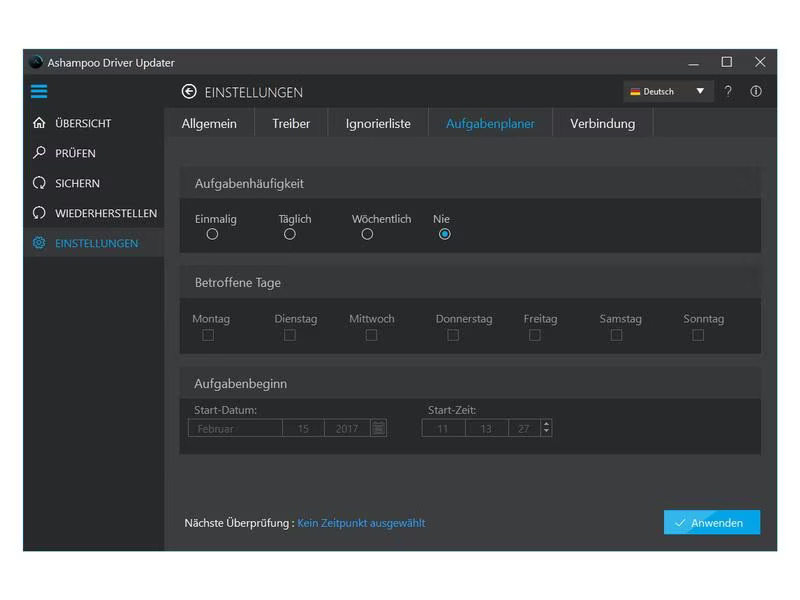Screen dimensions: 800x600
Task: Check the Donnerstag checkbox
Action: pos(453,335)
